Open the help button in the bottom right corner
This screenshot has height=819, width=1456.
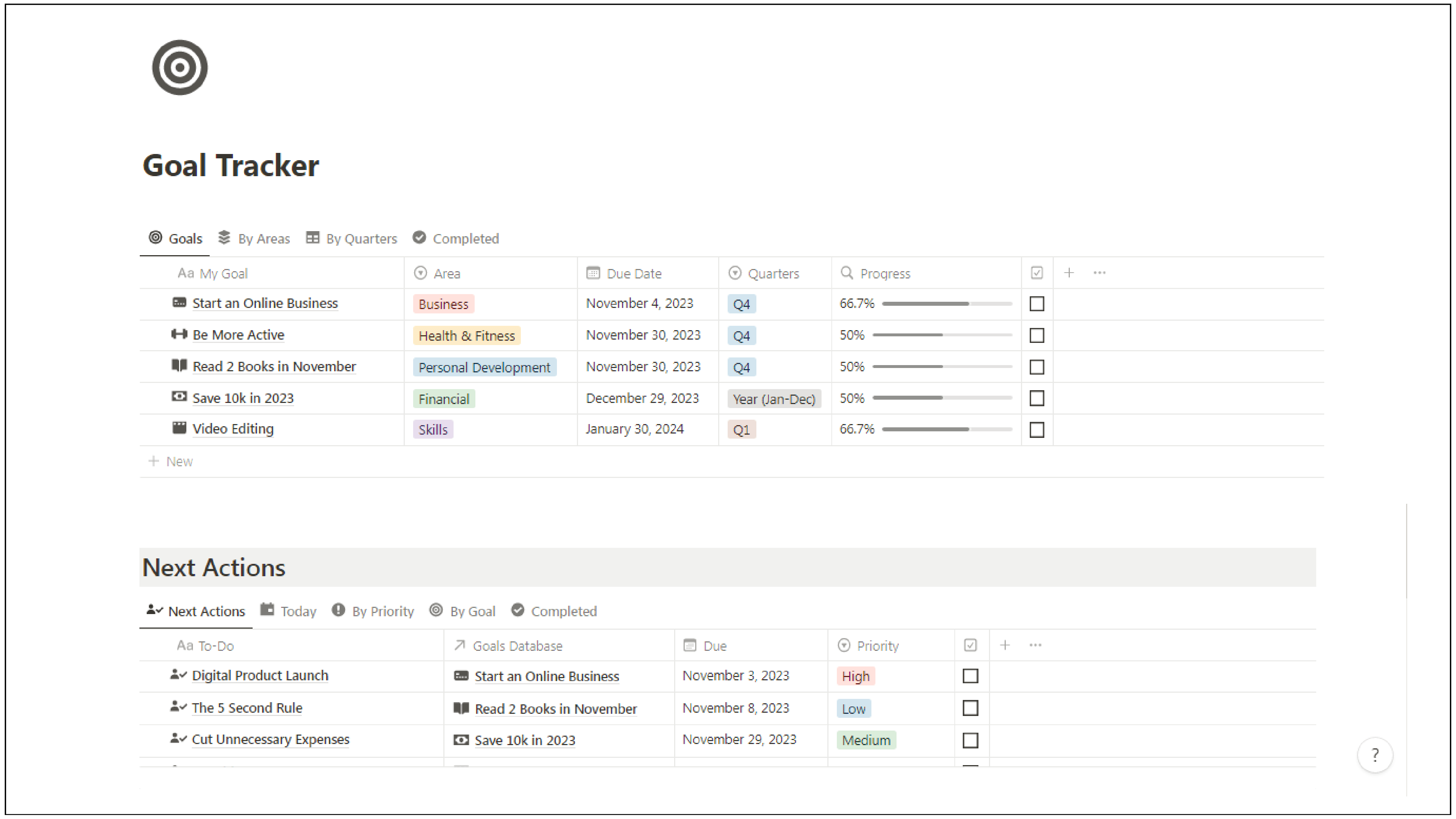(x=1375, y=755)
